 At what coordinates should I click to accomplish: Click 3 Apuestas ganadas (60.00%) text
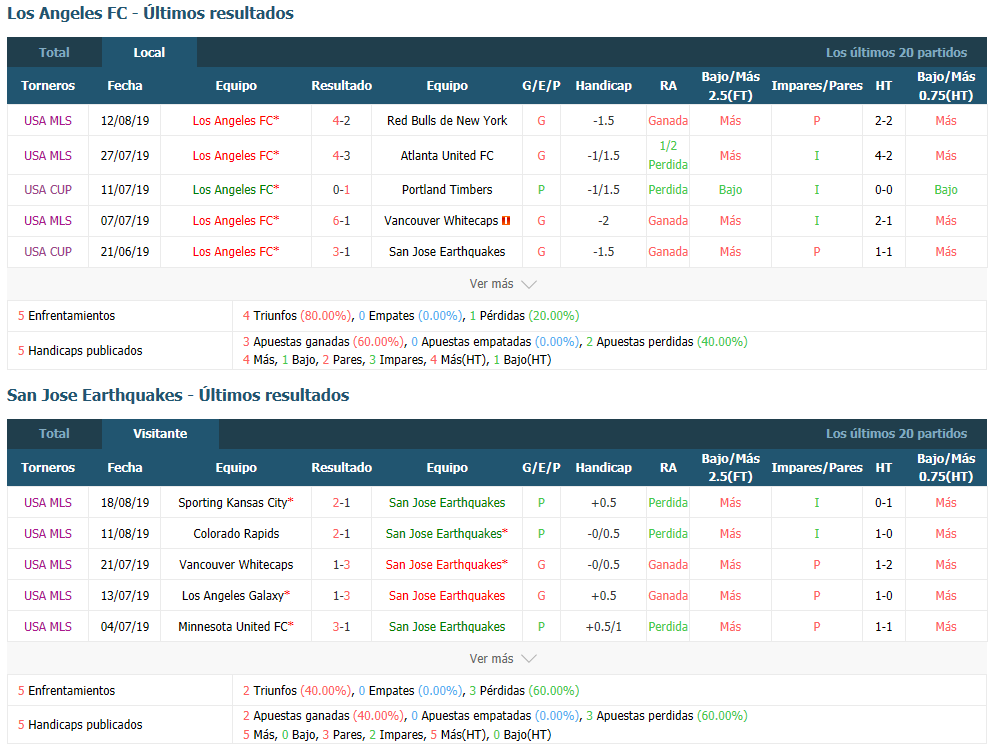coord(323,341)
